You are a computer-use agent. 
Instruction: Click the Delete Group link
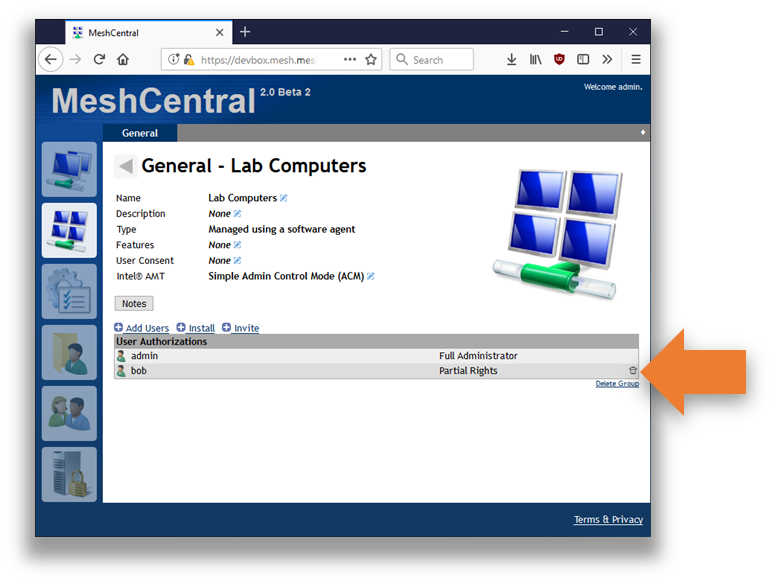pos(617,384)
